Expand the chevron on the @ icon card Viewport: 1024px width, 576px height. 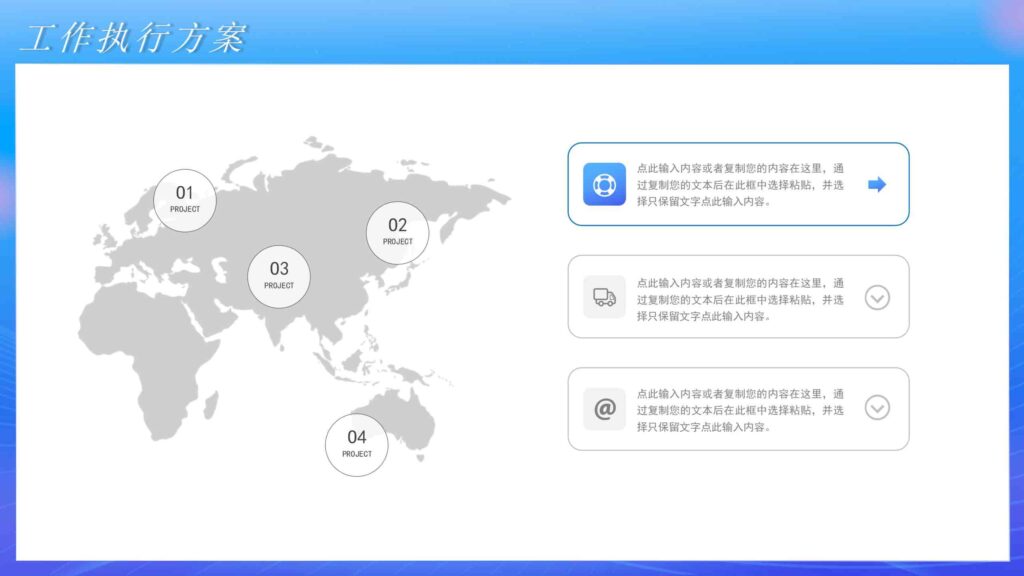(878, 409)
